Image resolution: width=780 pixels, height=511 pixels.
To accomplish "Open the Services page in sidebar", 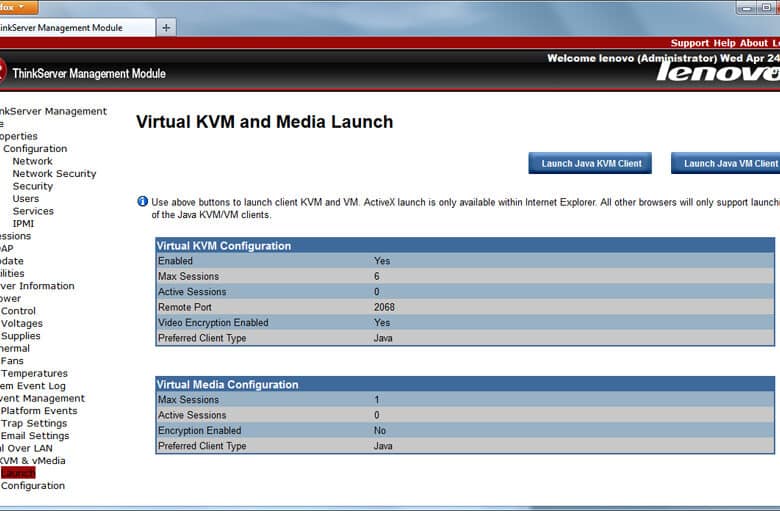I will [33, 211].
